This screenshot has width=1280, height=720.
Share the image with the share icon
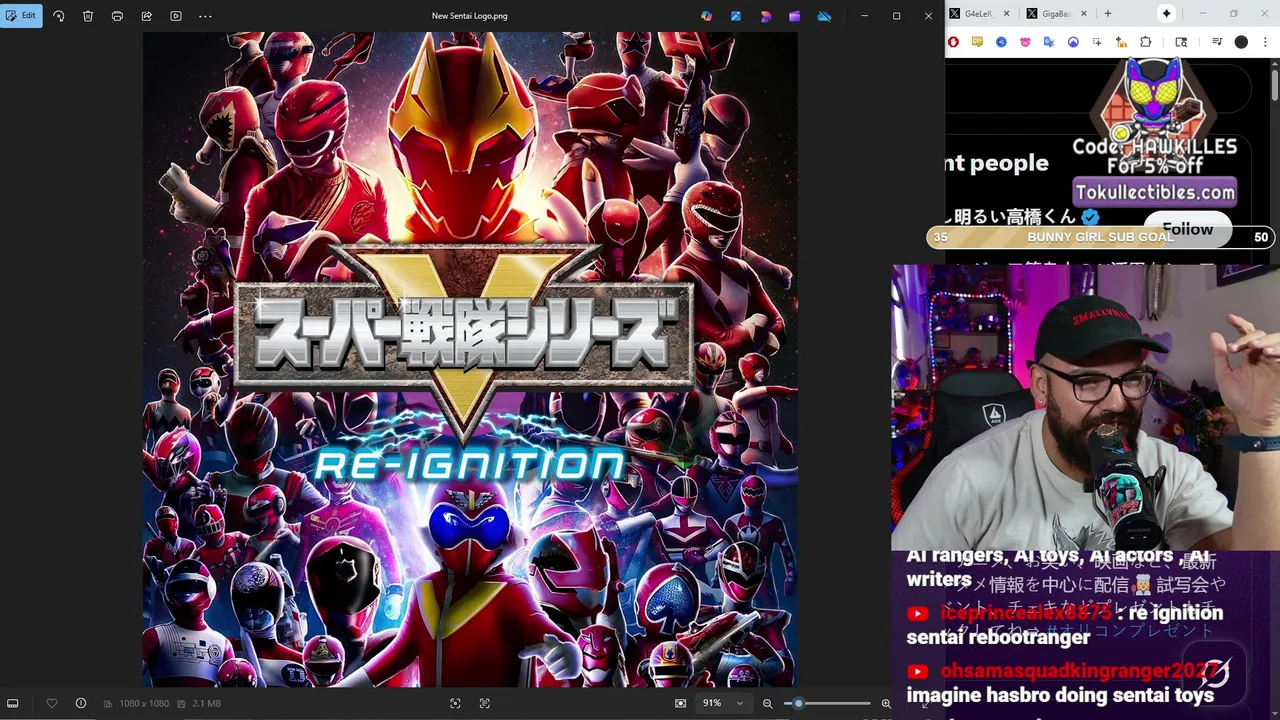[146, 16]
